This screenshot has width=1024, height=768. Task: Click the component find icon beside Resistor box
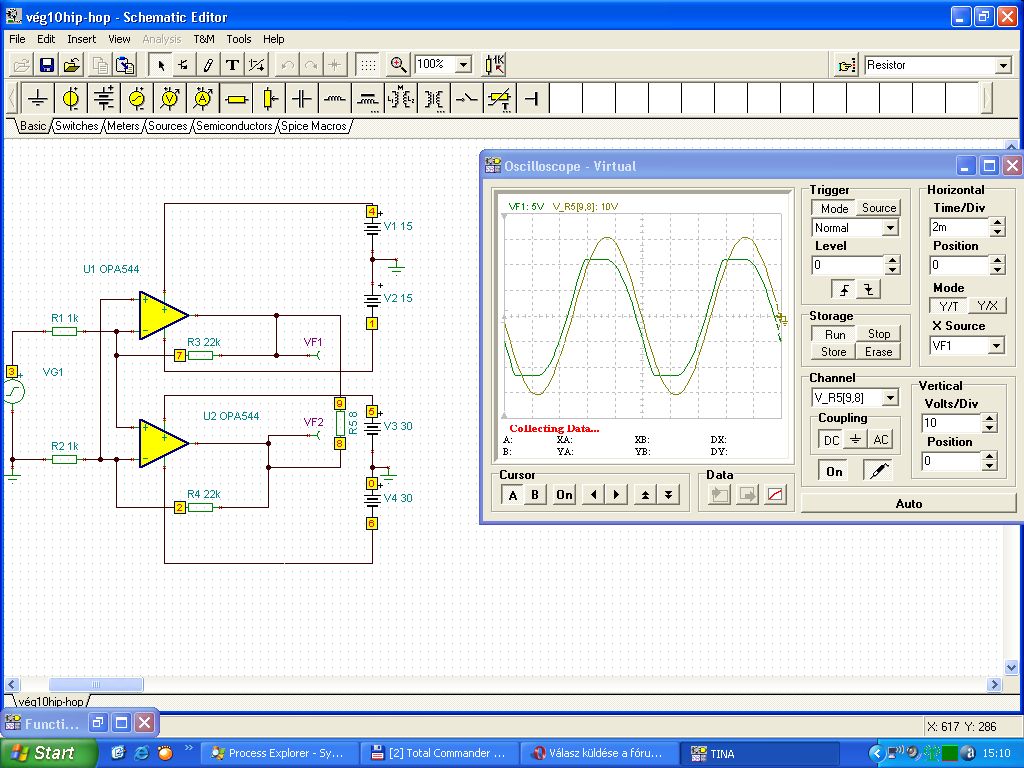coord(847,65)
